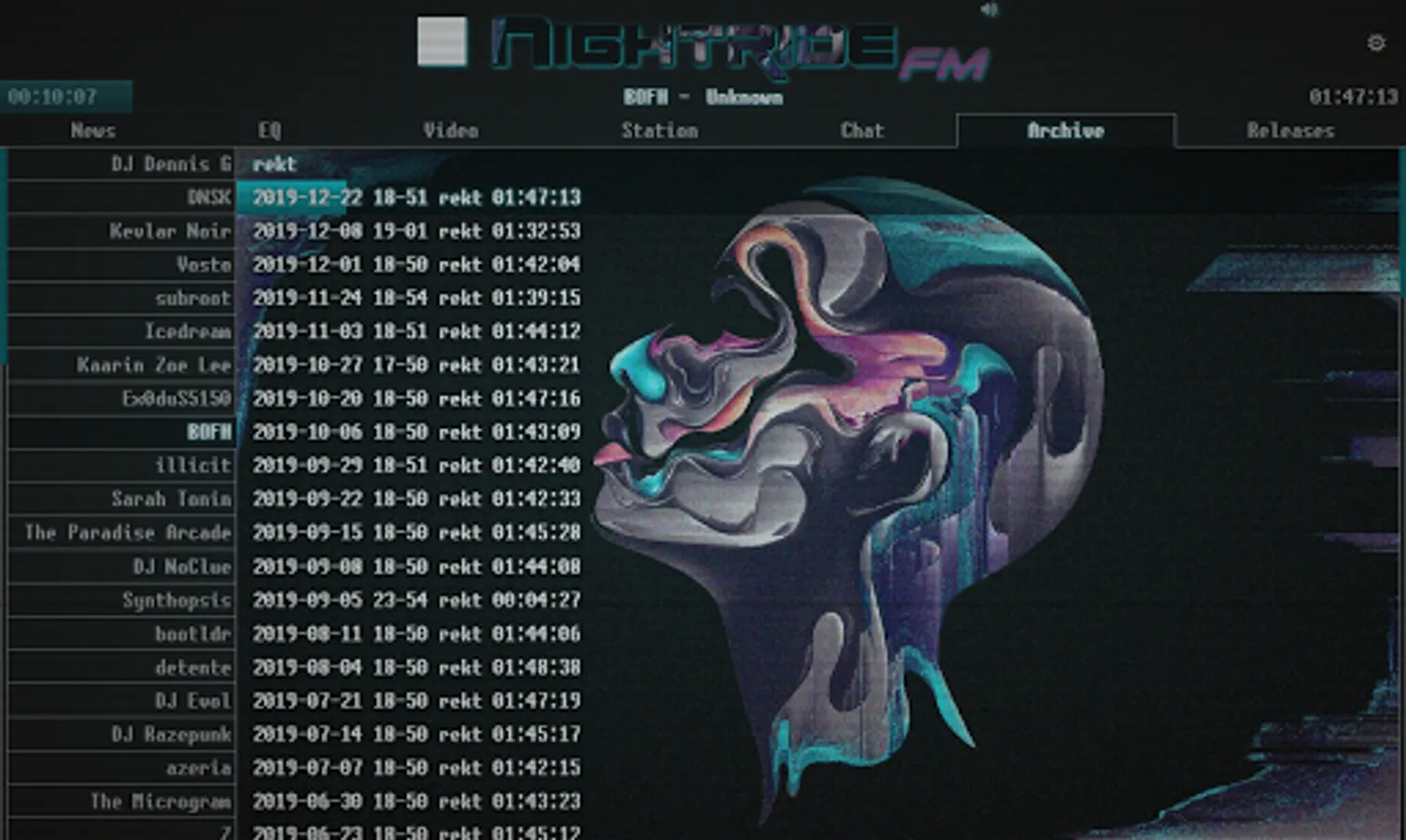1406x840 pixels.
Task: Stop playback with the square stop button
Action: point(442,41)
